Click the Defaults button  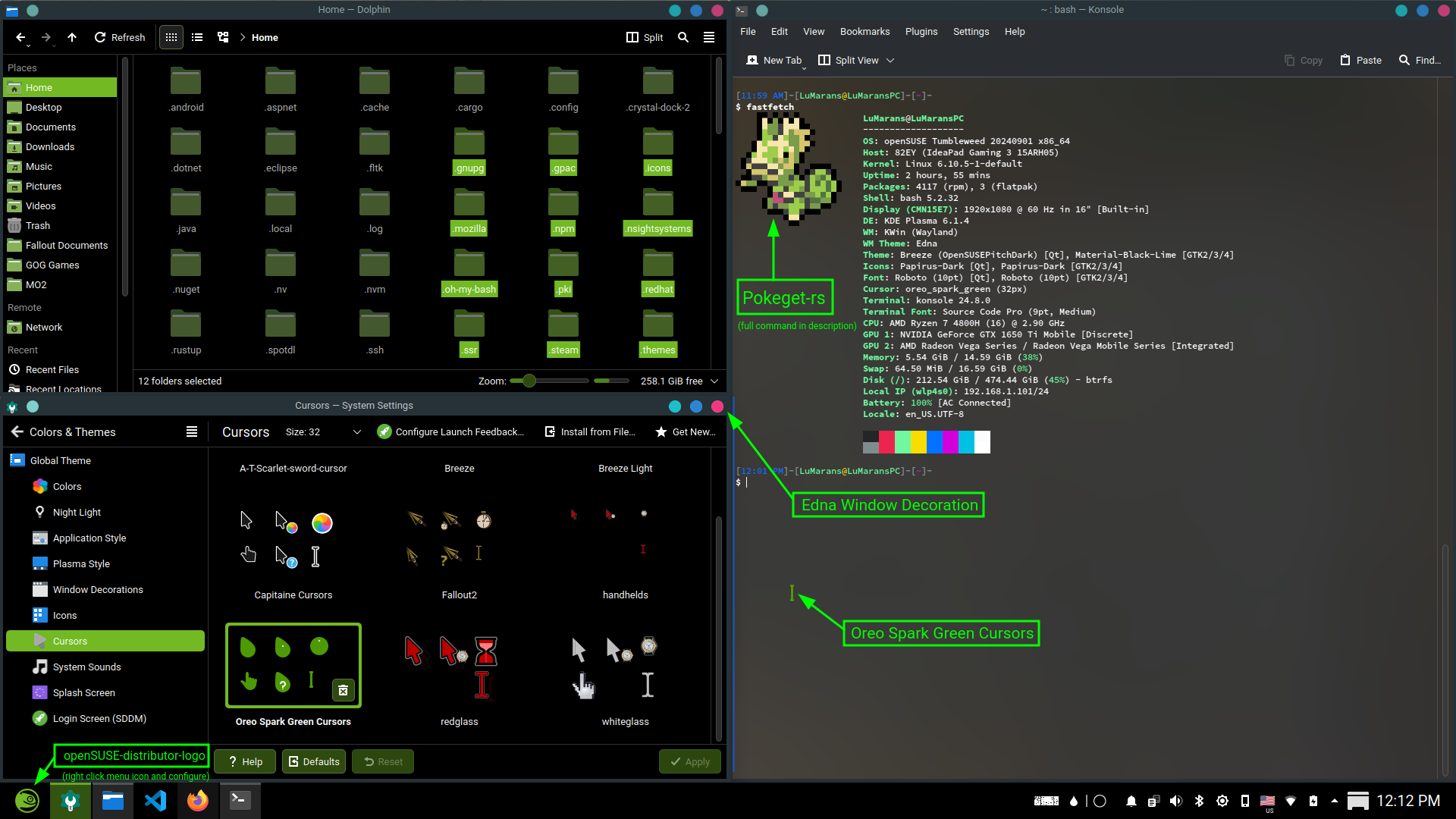point(314,761)
